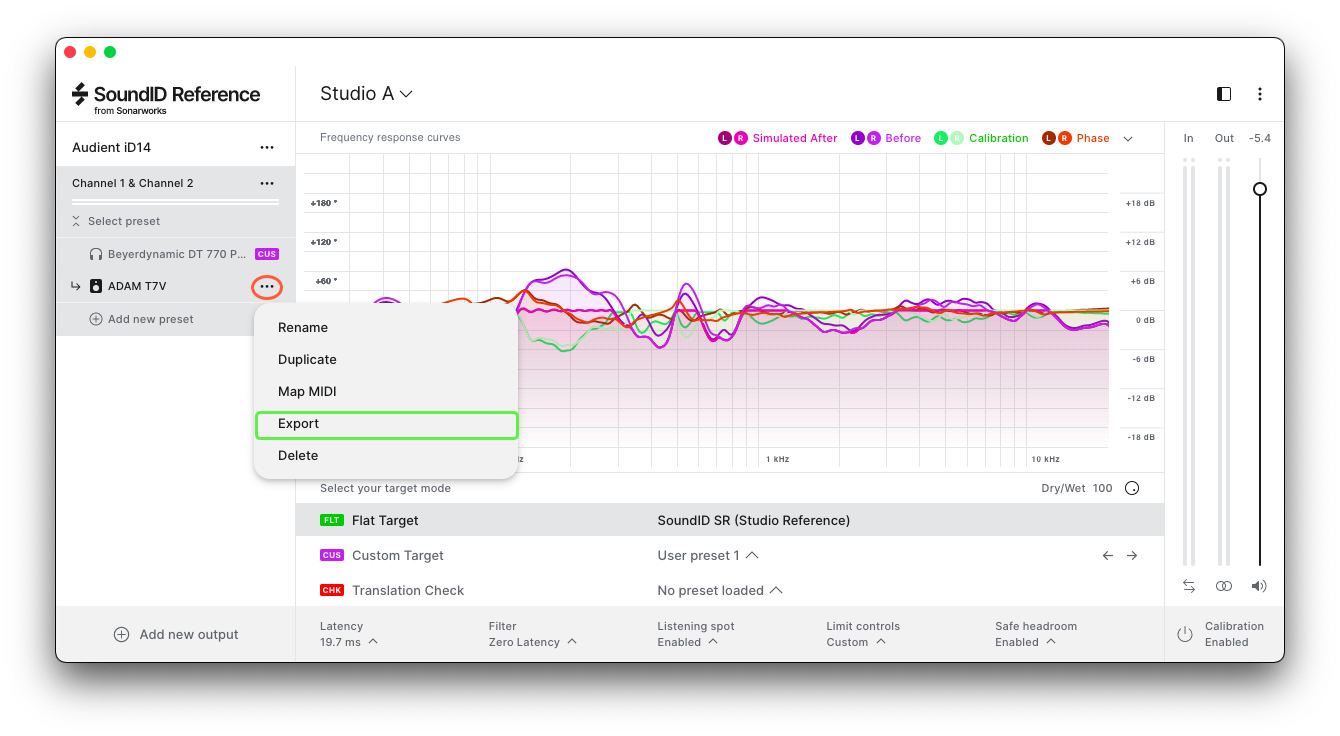
Task: Expand the Limit controls Custom setting
Action: (x=863, y=635)
